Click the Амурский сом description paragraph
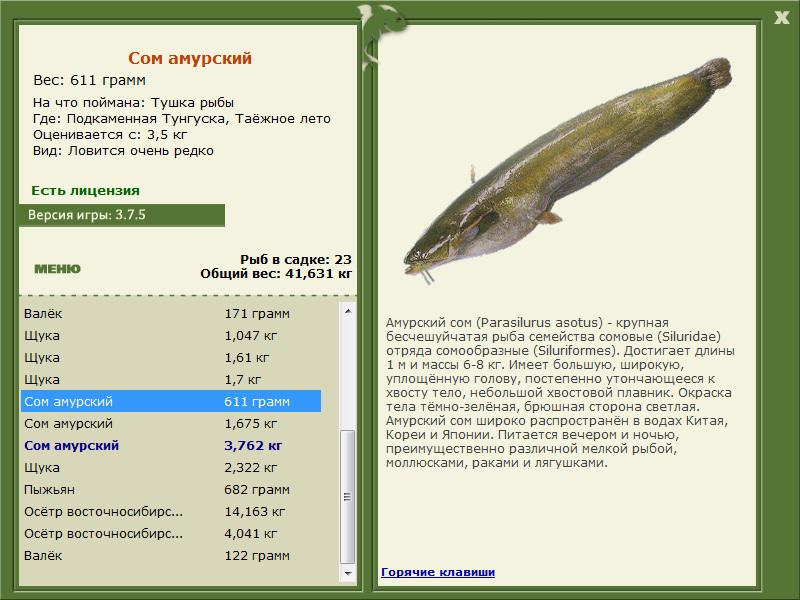The image size is (800, 600). click(560, 392)
